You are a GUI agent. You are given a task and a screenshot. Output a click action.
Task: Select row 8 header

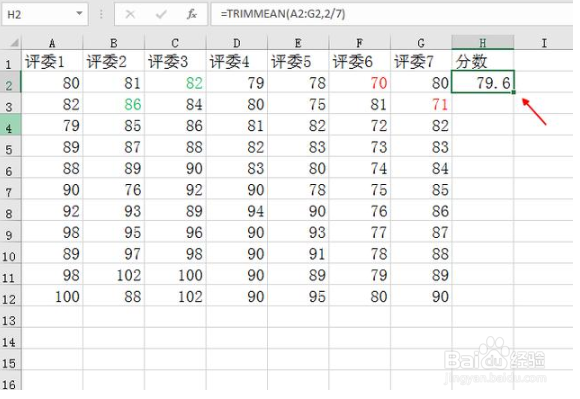10,211
